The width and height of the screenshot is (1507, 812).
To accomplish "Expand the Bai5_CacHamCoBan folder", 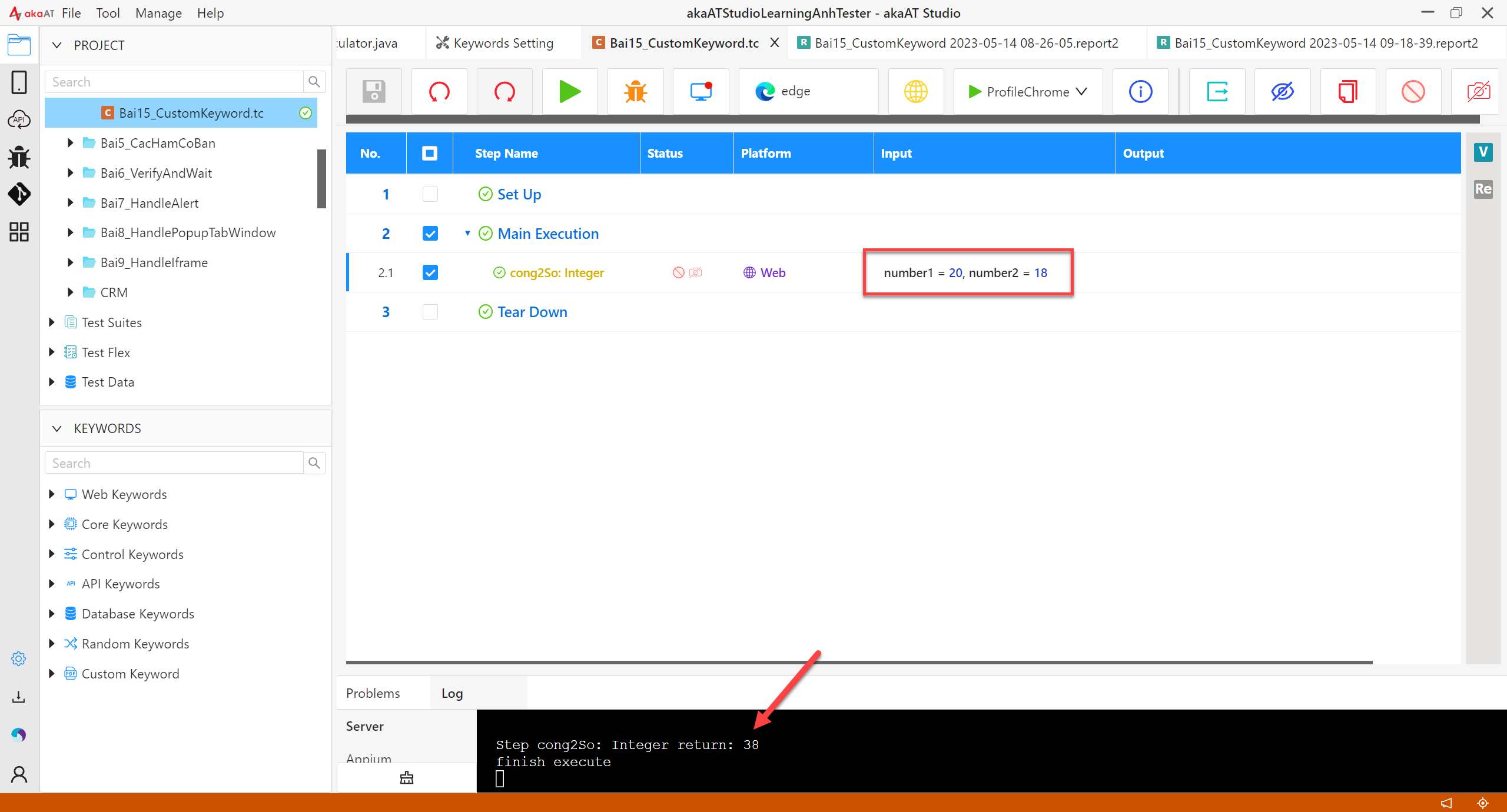I will [x=70, y=143].
